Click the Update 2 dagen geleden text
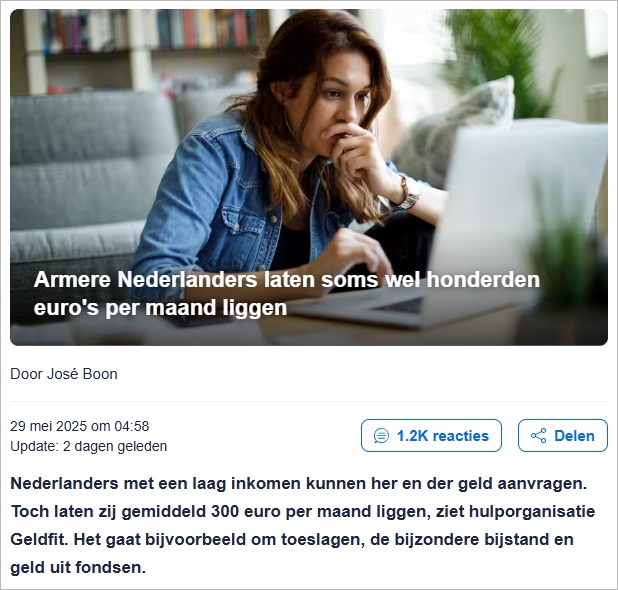618x590 pixels. point(89,446)
